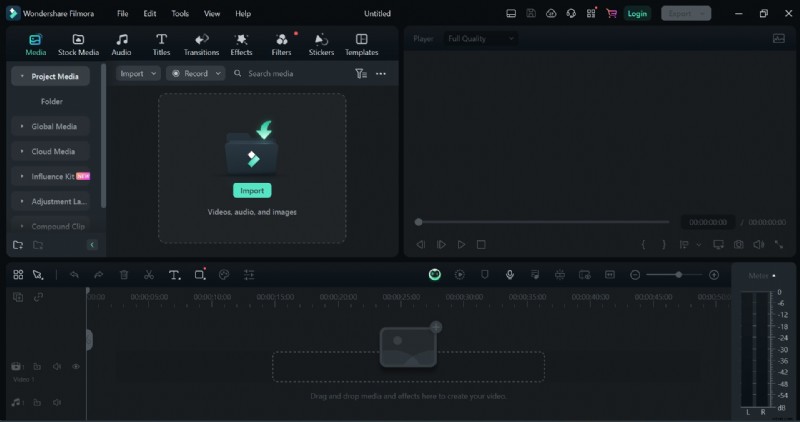Open the Record dropdown
This screenshot has width=800, height=422.
coord(196,73)
